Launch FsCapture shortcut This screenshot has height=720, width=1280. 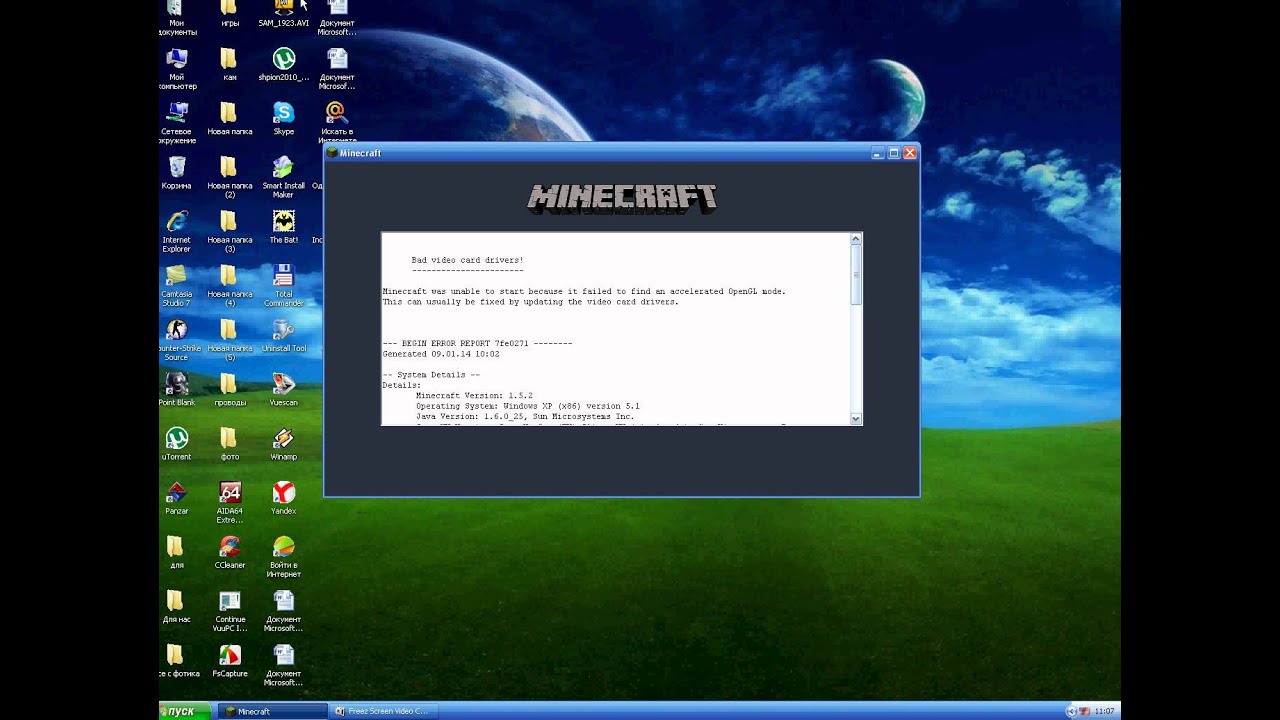[x=230, y=661]
